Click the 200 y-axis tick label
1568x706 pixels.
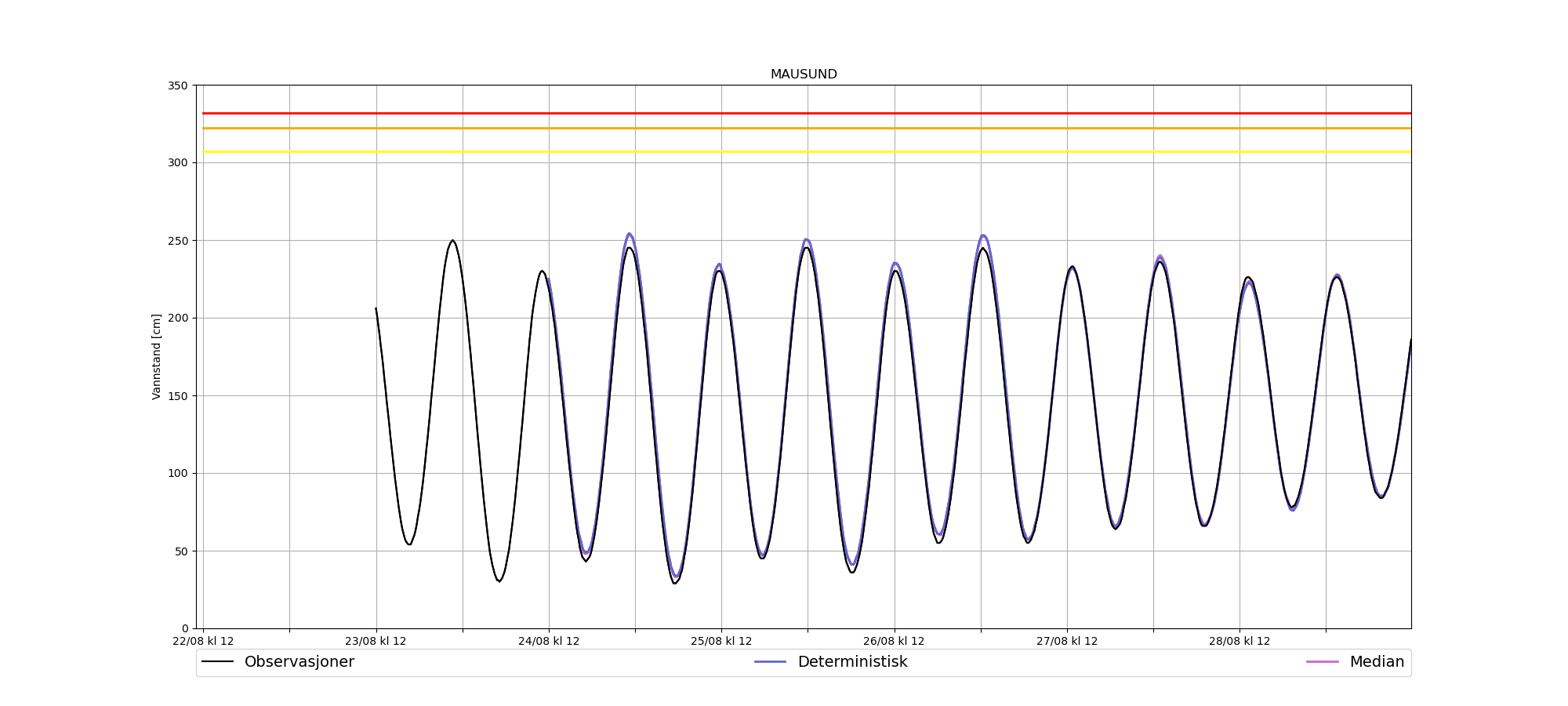(x=178, y=318)
